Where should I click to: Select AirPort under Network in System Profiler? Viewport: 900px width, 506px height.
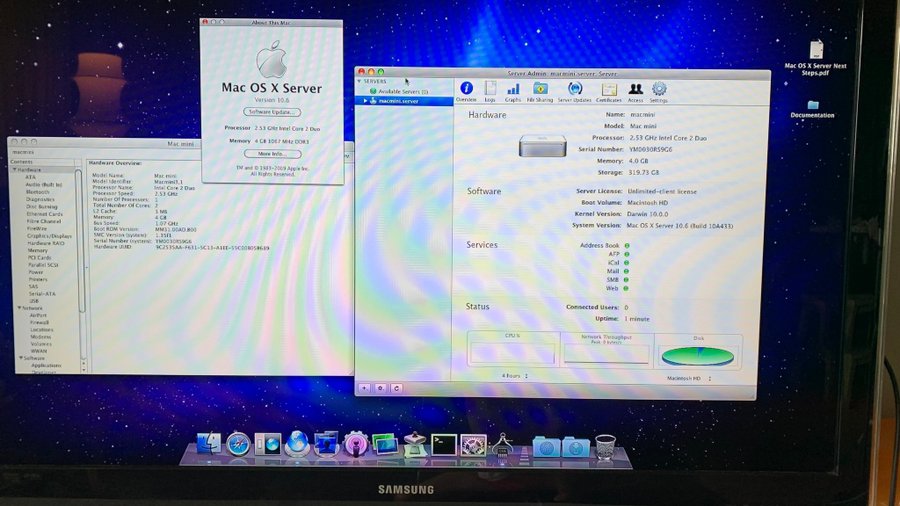click(38, 316)
